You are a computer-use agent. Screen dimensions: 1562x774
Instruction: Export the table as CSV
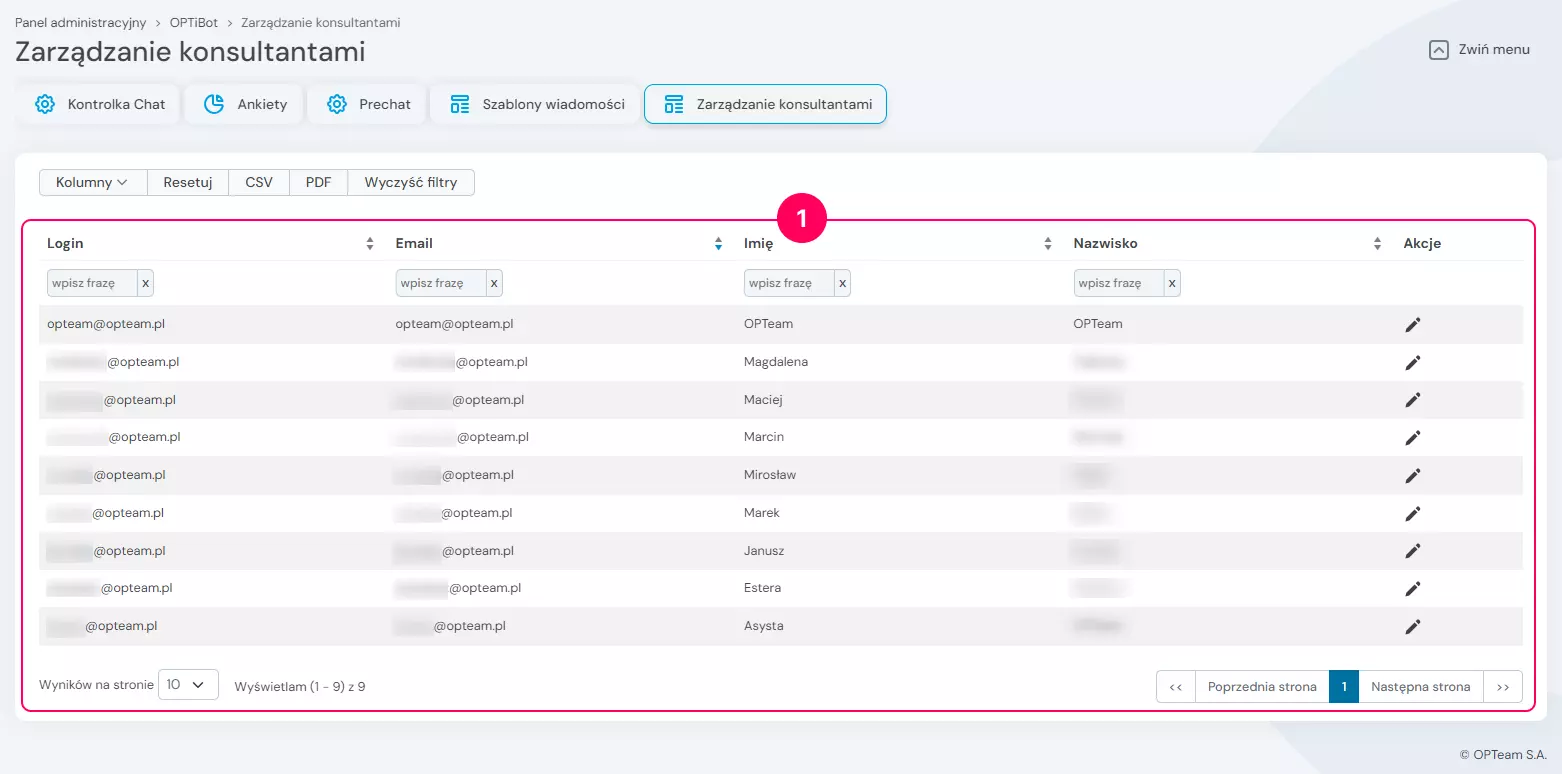tap(259, 182)
